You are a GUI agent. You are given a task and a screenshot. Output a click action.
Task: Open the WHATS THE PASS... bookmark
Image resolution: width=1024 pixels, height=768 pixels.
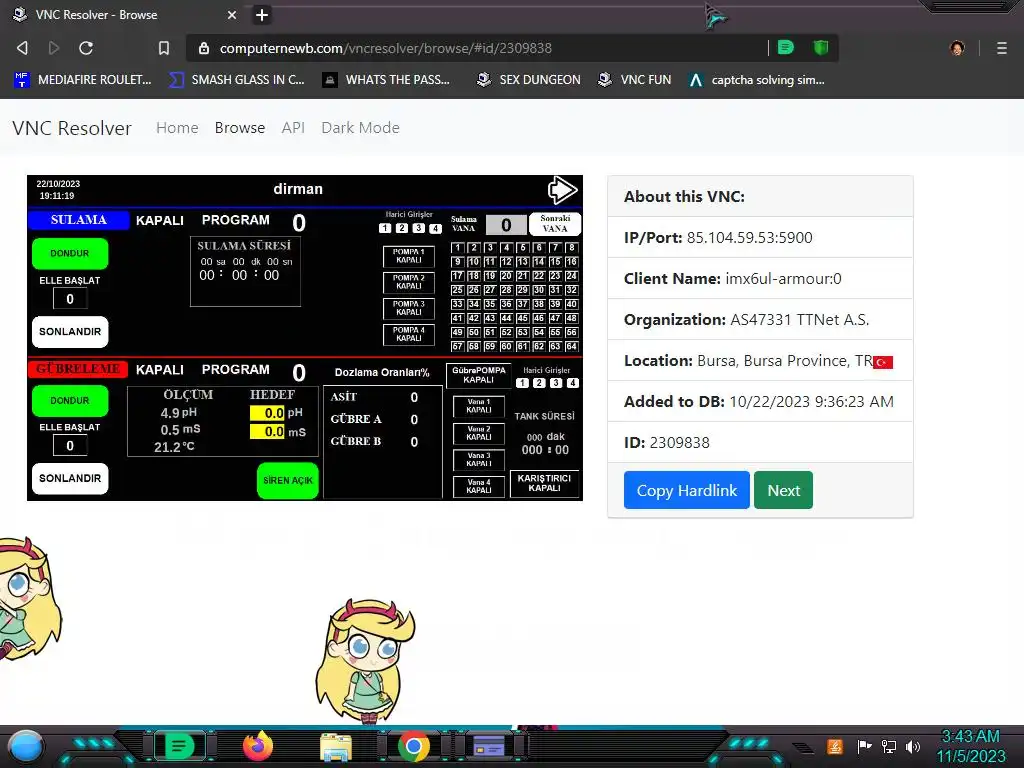387,80
